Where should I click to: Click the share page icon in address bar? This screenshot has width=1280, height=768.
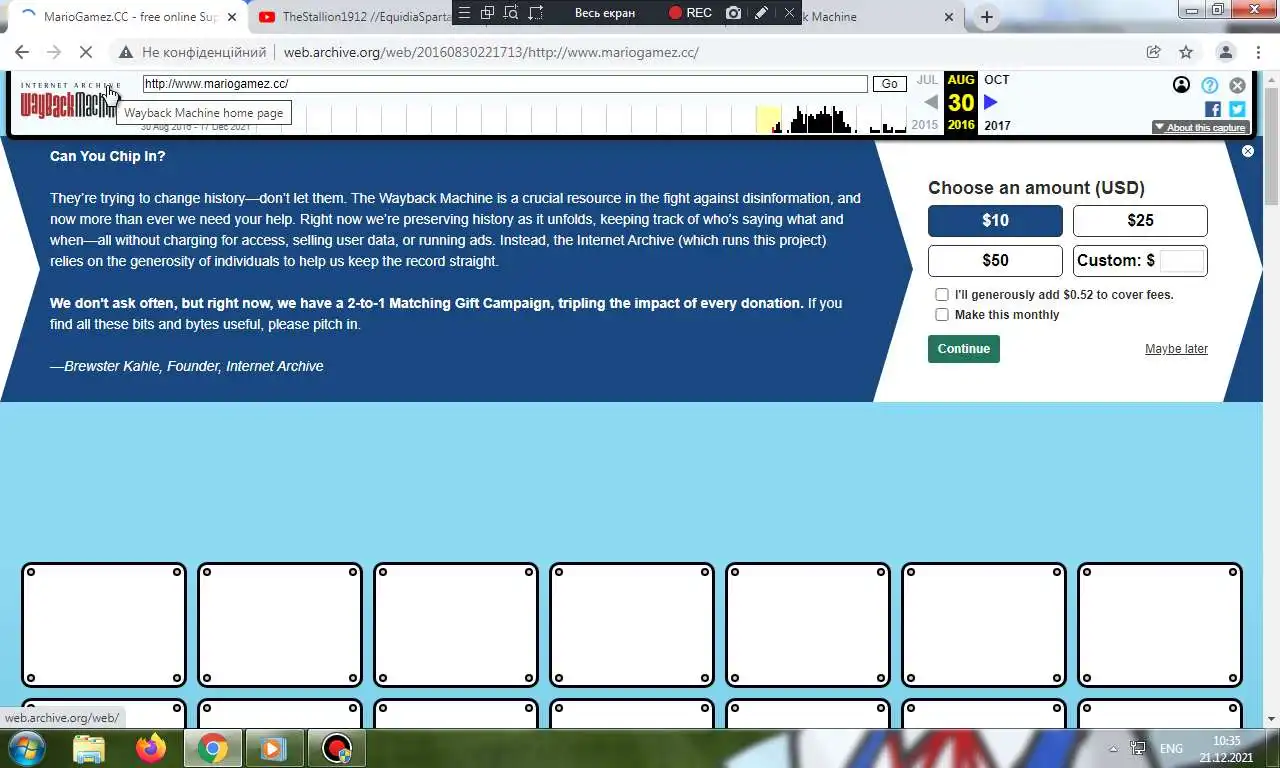[1153, 52]
